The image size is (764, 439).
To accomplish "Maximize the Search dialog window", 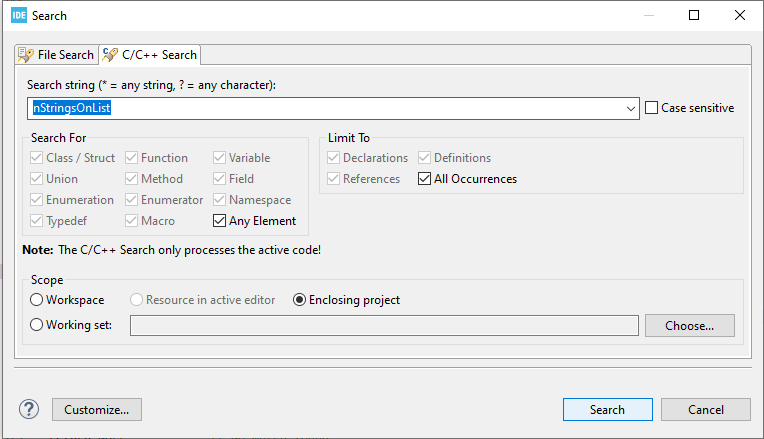I will (694, 16).
